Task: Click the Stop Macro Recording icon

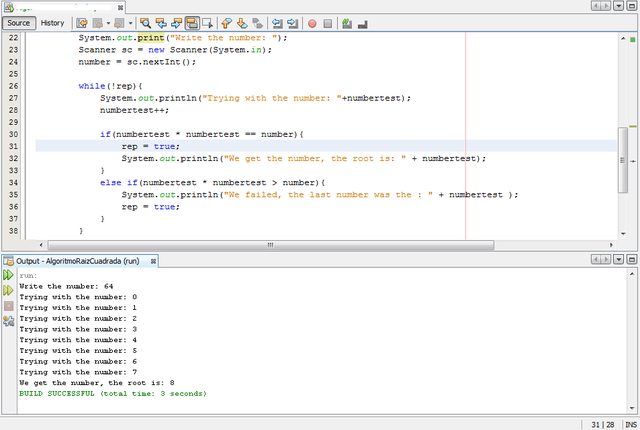Action: click(x=327, y=24)
